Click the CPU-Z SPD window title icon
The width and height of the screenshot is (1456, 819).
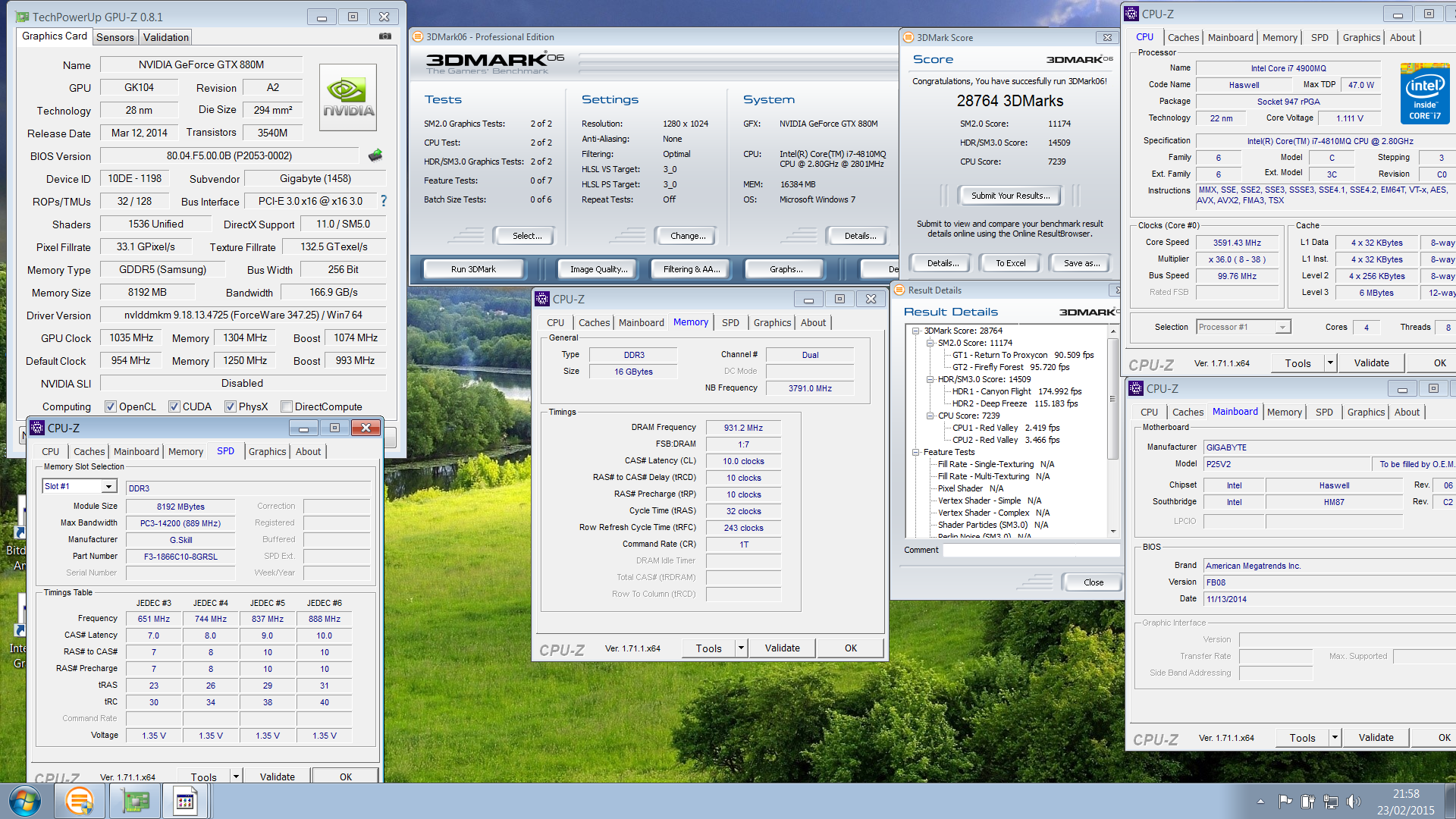[x=37, y=428]
